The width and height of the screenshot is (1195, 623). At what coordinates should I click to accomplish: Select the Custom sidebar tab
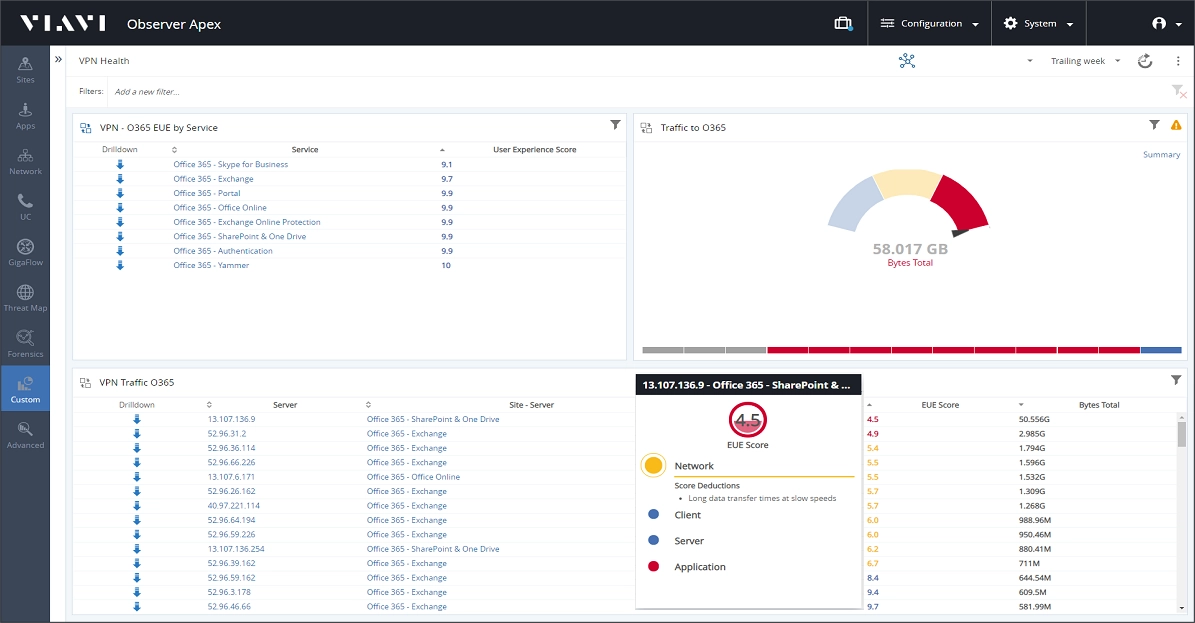pyautogui.click(x=25, y=390)
